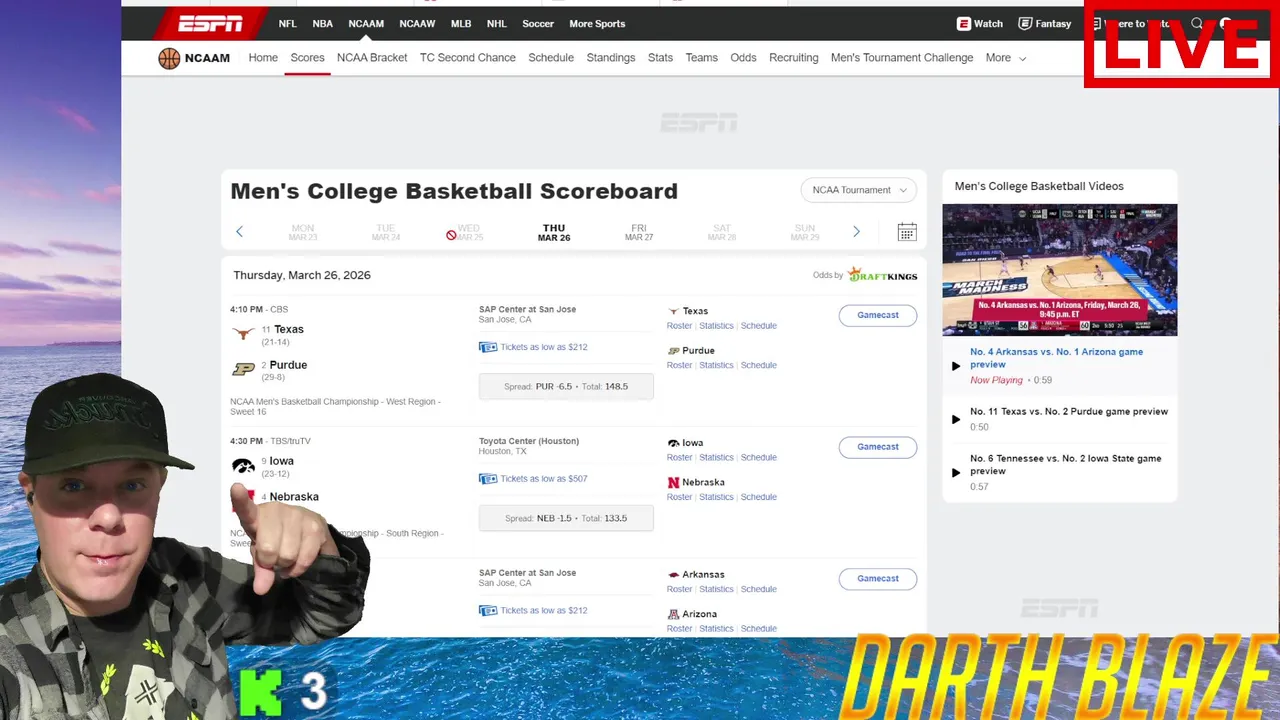This screenshot has height=720, width=1280.
Task: Click Tickets as low as $507
Action: [544, 479]
